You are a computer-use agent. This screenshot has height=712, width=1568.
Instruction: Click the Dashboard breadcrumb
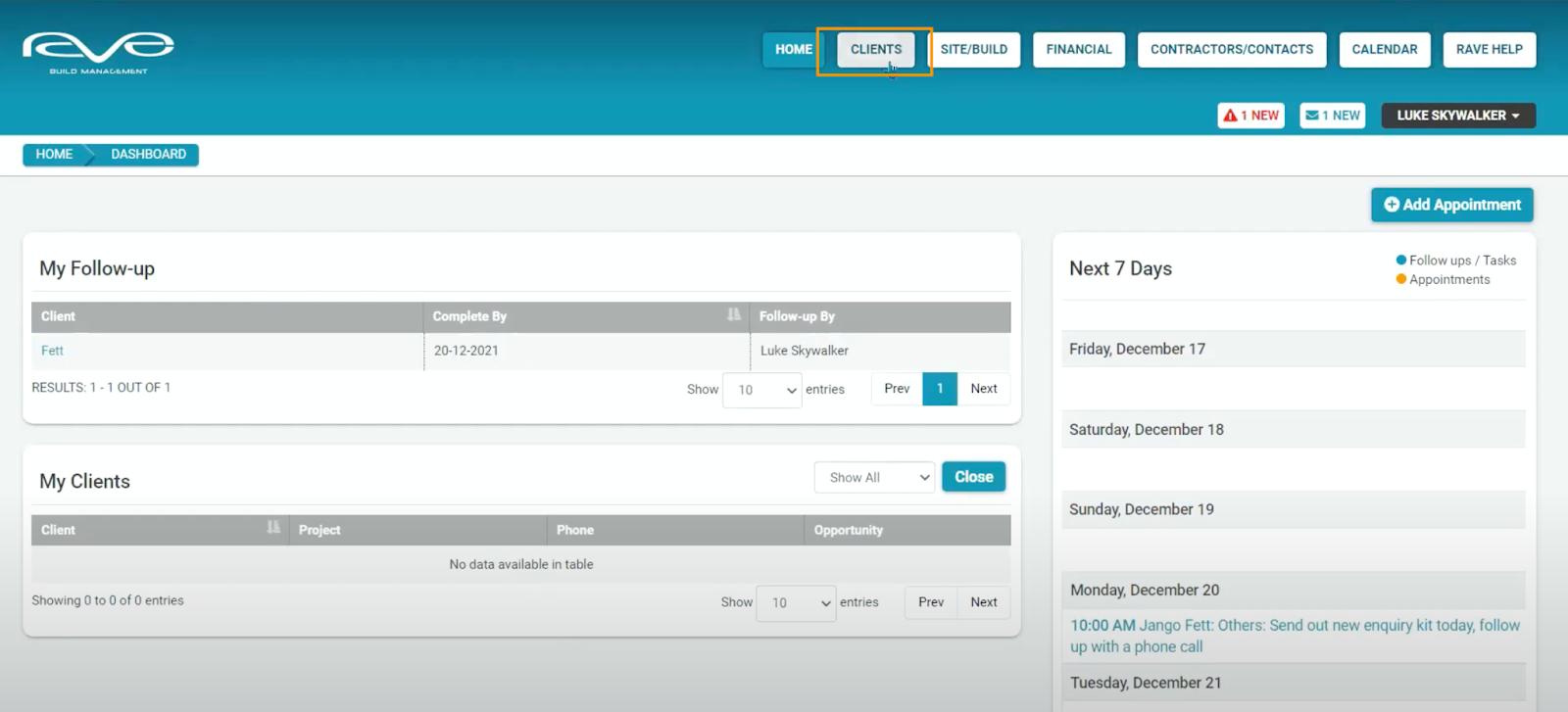tap(148, 155)
